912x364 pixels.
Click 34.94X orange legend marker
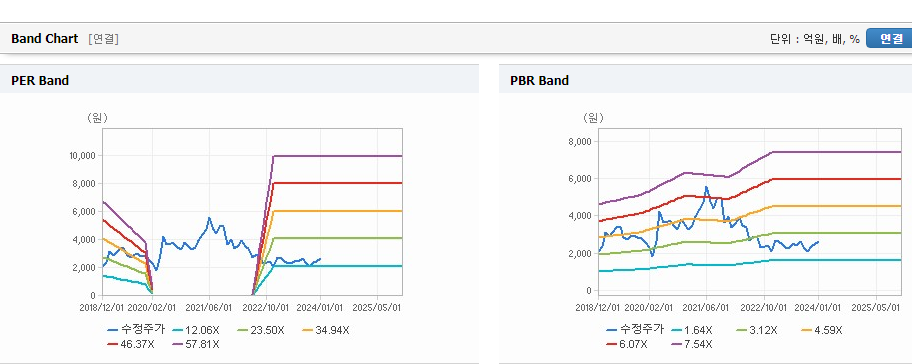[x=326, y=330]
